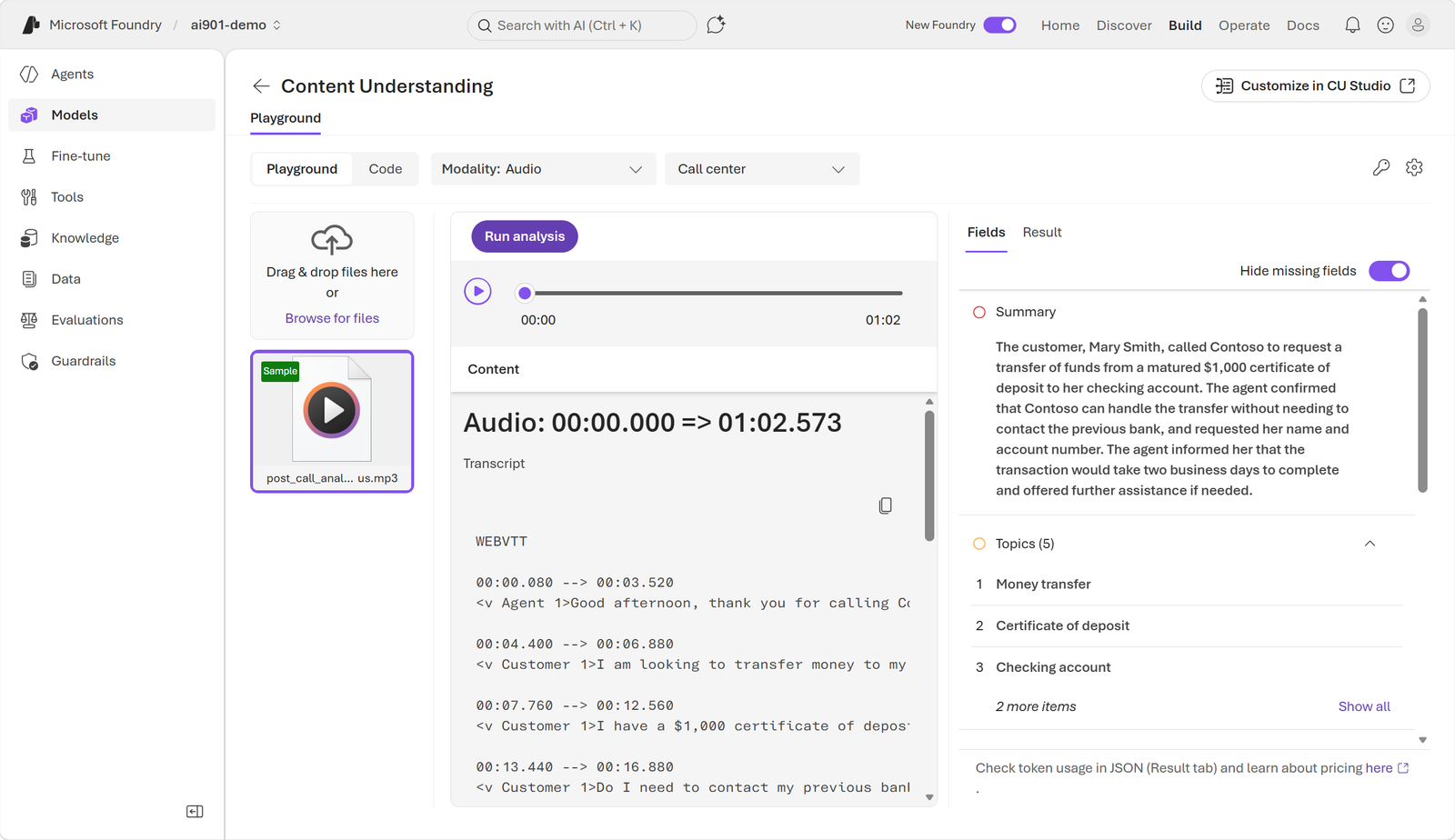
Task: Open the Call center analyzer dropdown
Action: (762, 169)
